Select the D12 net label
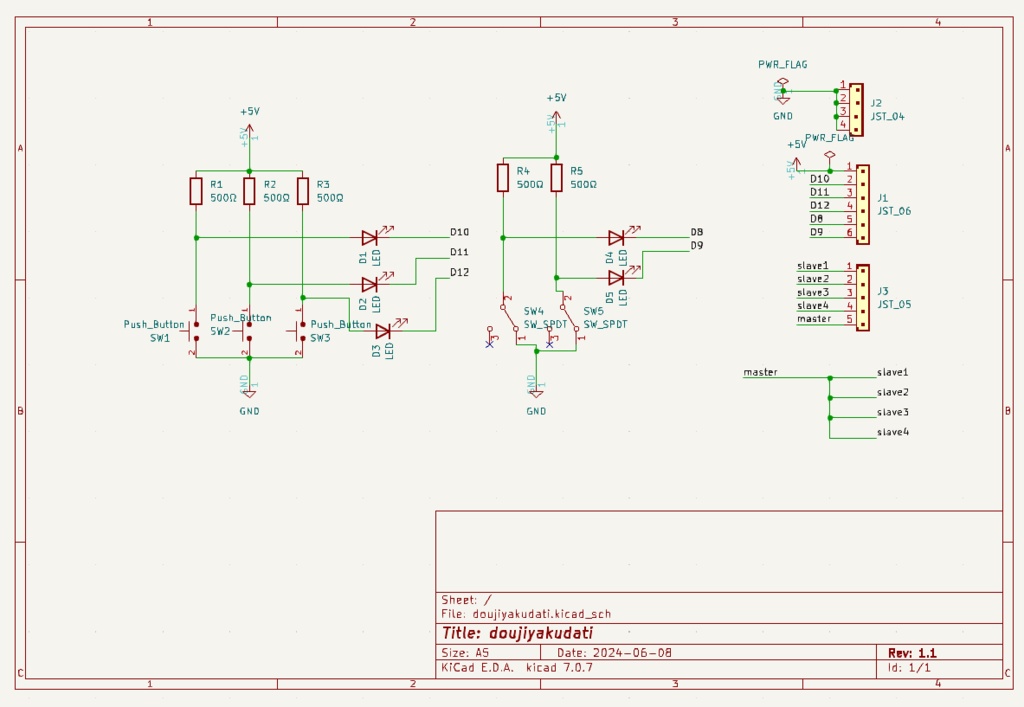The height and width of the screenshot is (707, 1024). (460, 272)
